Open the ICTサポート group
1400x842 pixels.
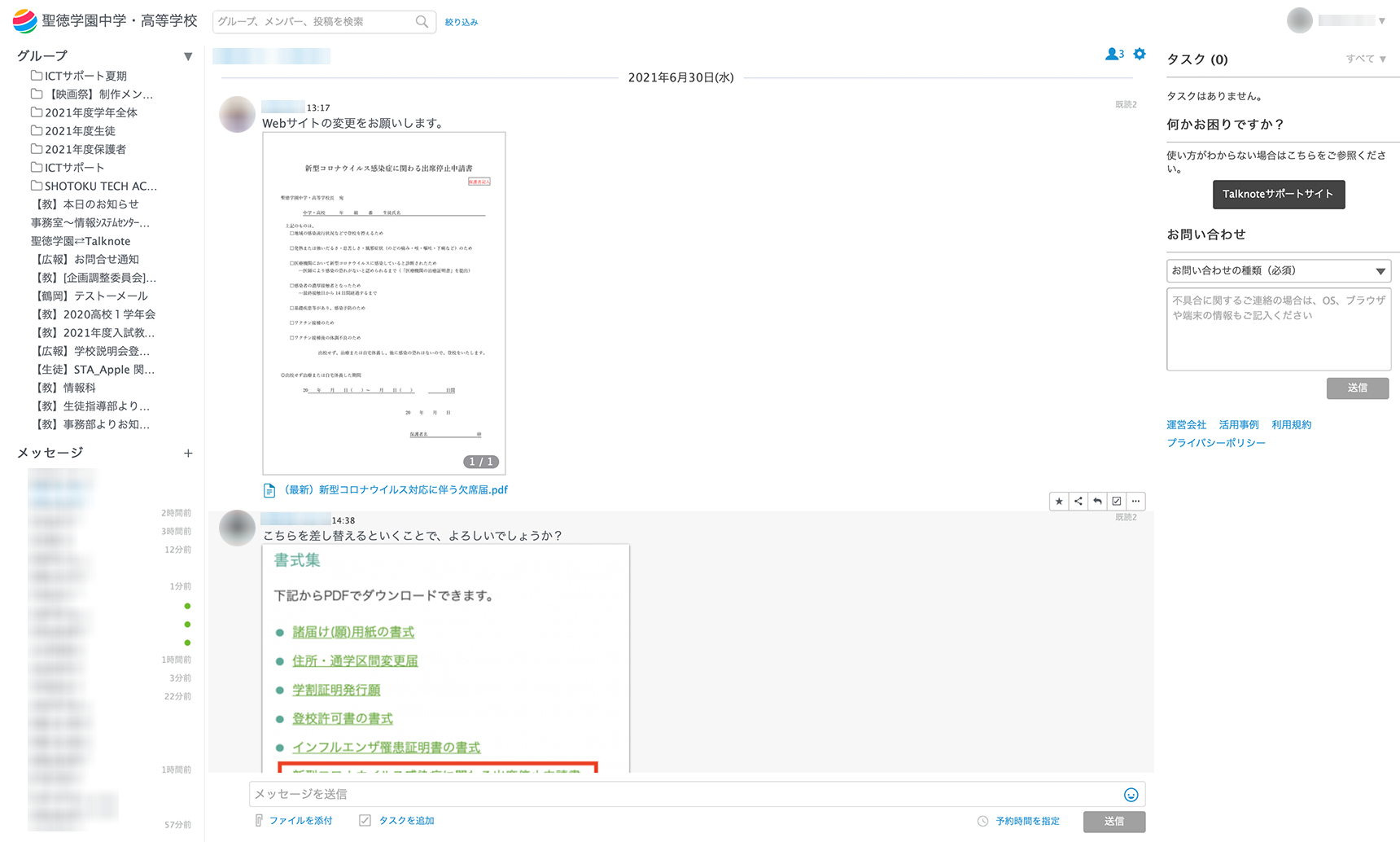(74, 168)
